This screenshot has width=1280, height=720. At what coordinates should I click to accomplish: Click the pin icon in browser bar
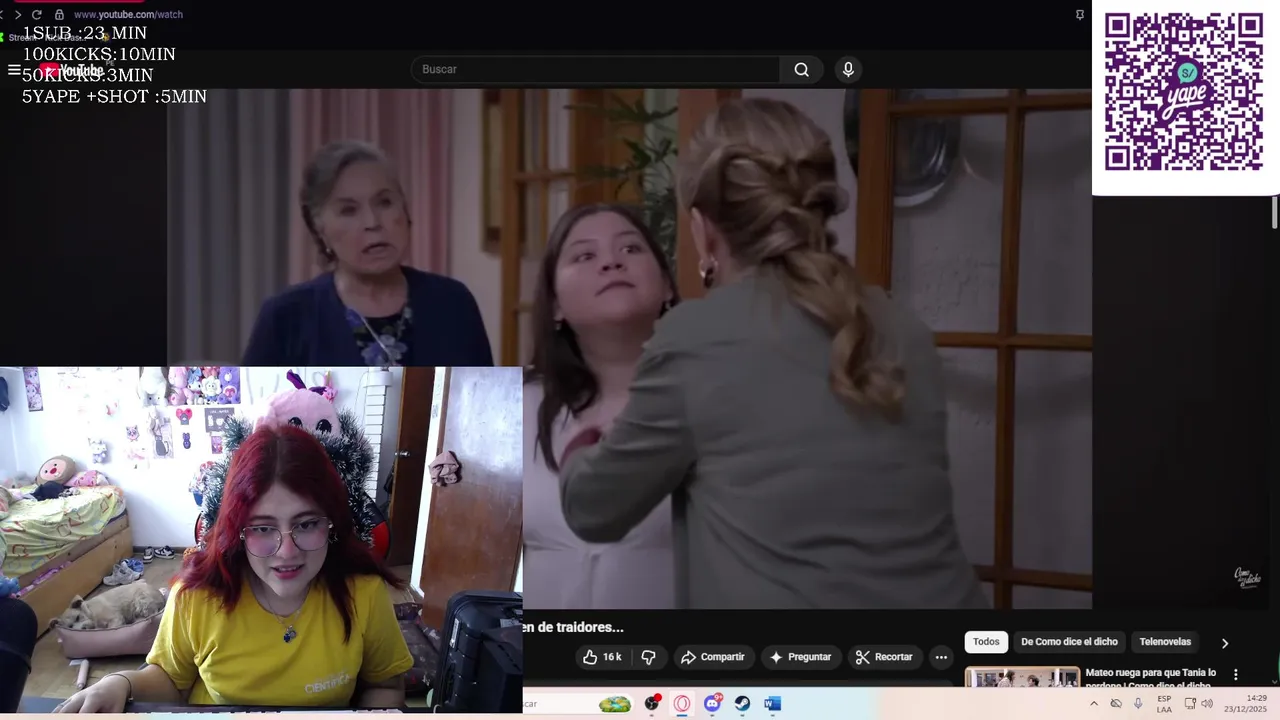coord(1080,15)
